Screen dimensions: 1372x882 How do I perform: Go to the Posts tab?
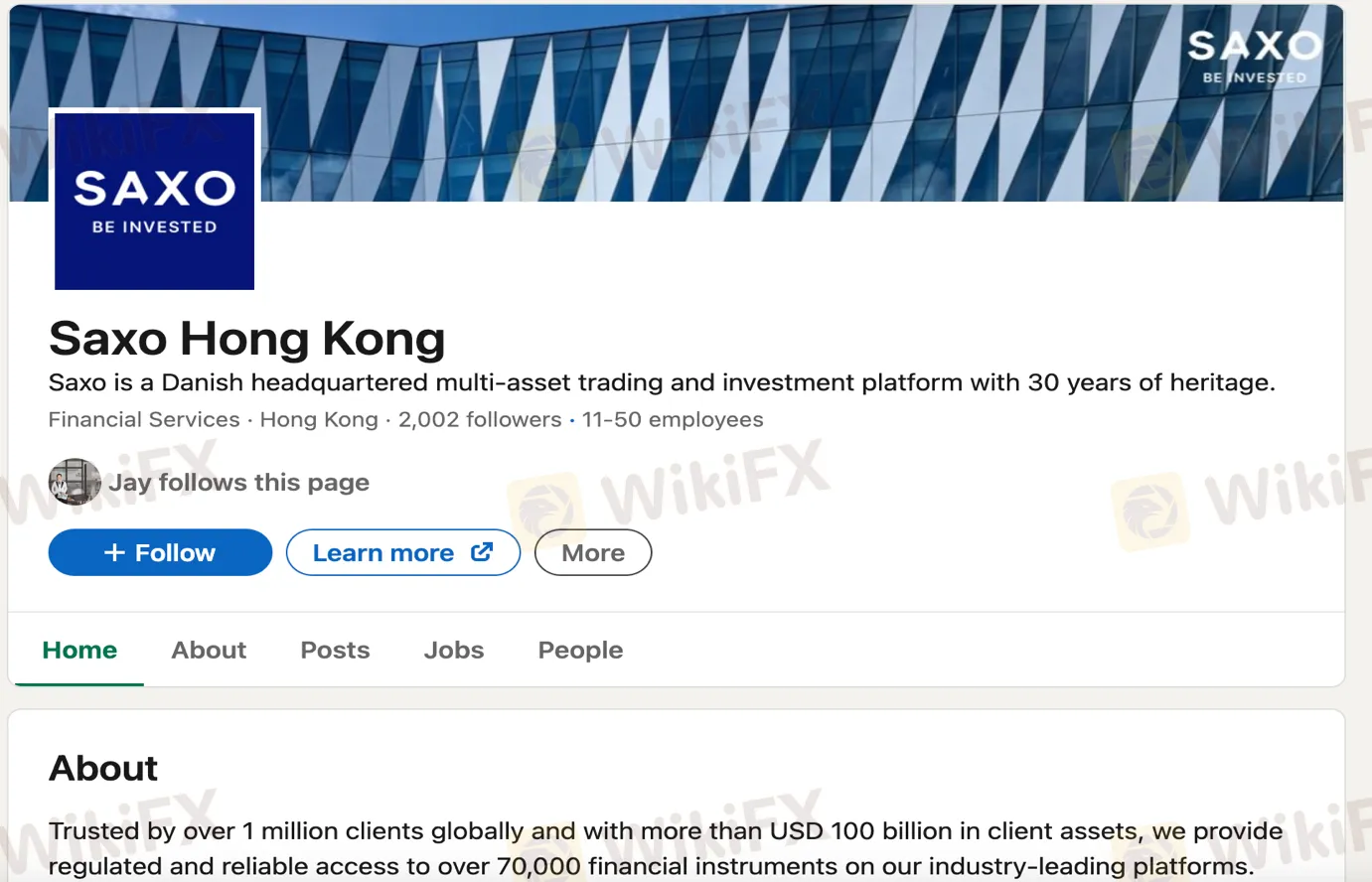coord(335,651)
